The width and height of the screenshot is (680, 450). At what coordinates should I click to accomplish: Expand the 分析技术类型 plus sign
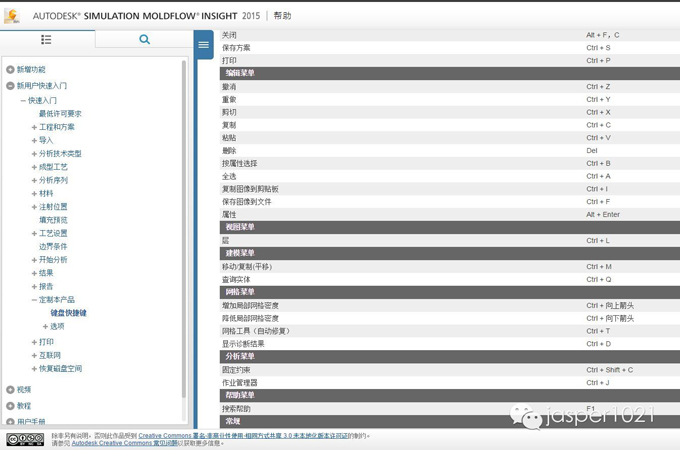pos(34,154)
